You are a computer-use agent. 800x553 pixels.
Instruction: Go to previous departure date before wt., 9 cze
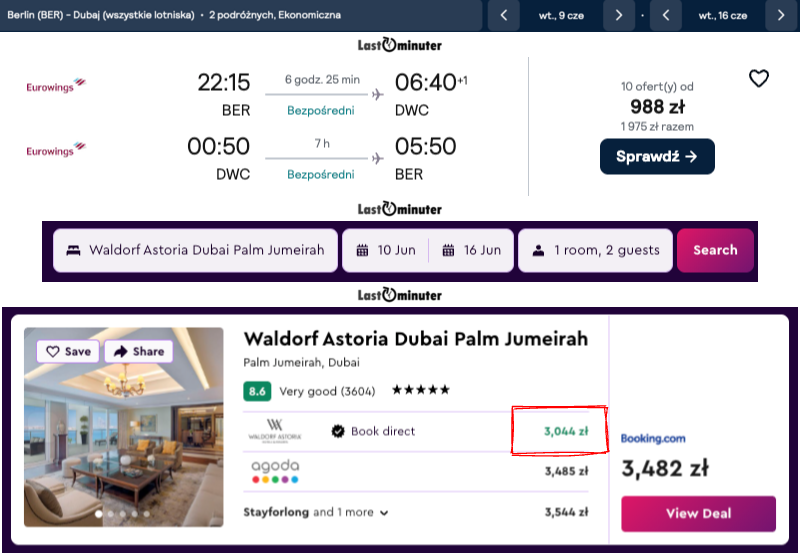pos(504,15)
